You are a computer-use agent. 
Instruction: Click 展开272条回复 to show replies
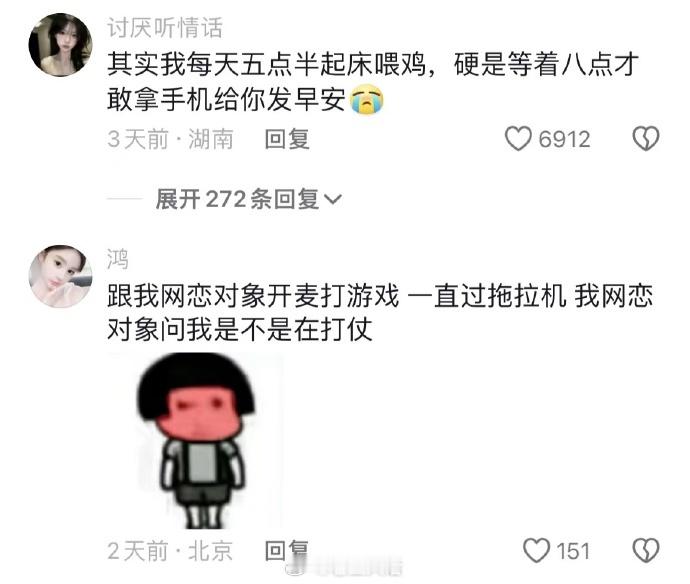248,199
